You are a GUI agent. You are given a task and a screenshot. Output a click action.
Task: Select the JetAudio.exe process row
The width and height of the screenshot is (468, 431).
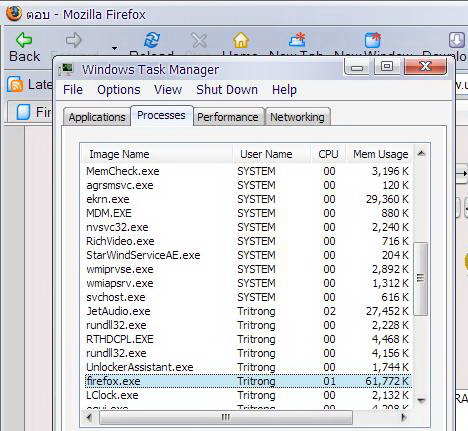tap(248, 311)
